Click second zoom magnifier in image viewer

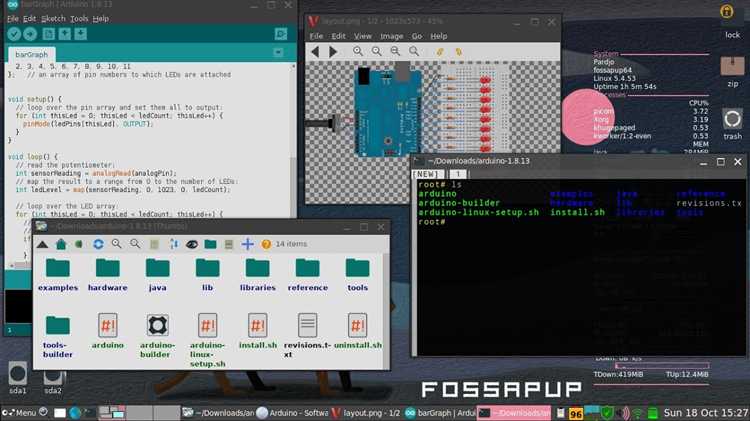click(376, 51)
